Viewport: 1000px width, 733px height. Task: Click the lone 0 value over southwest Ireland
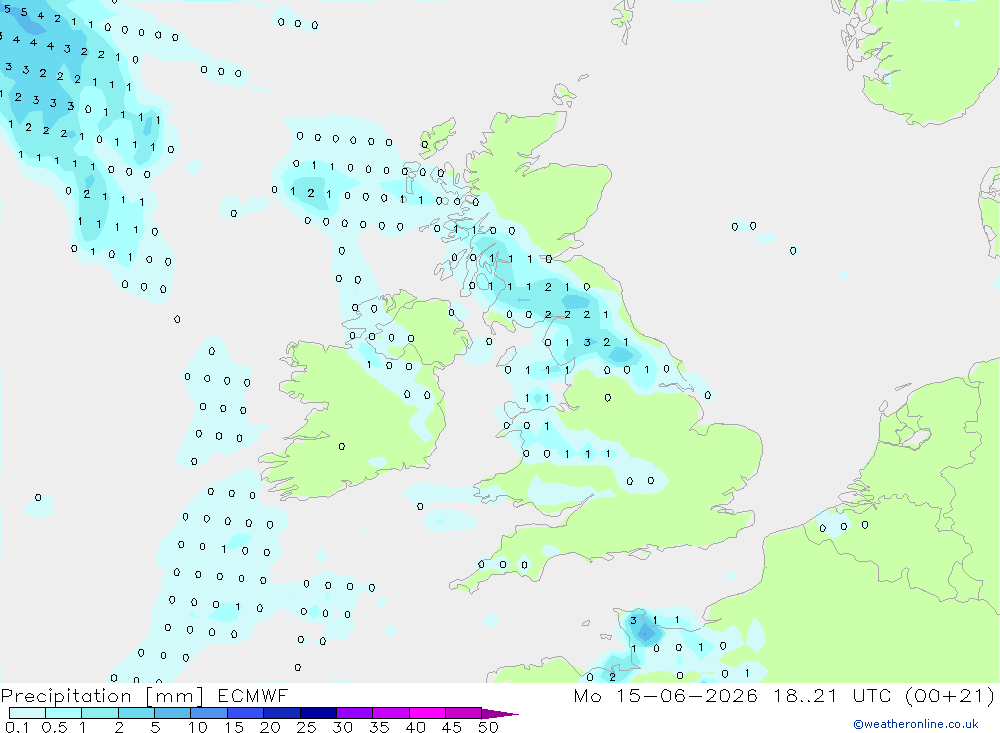[342, 447]
